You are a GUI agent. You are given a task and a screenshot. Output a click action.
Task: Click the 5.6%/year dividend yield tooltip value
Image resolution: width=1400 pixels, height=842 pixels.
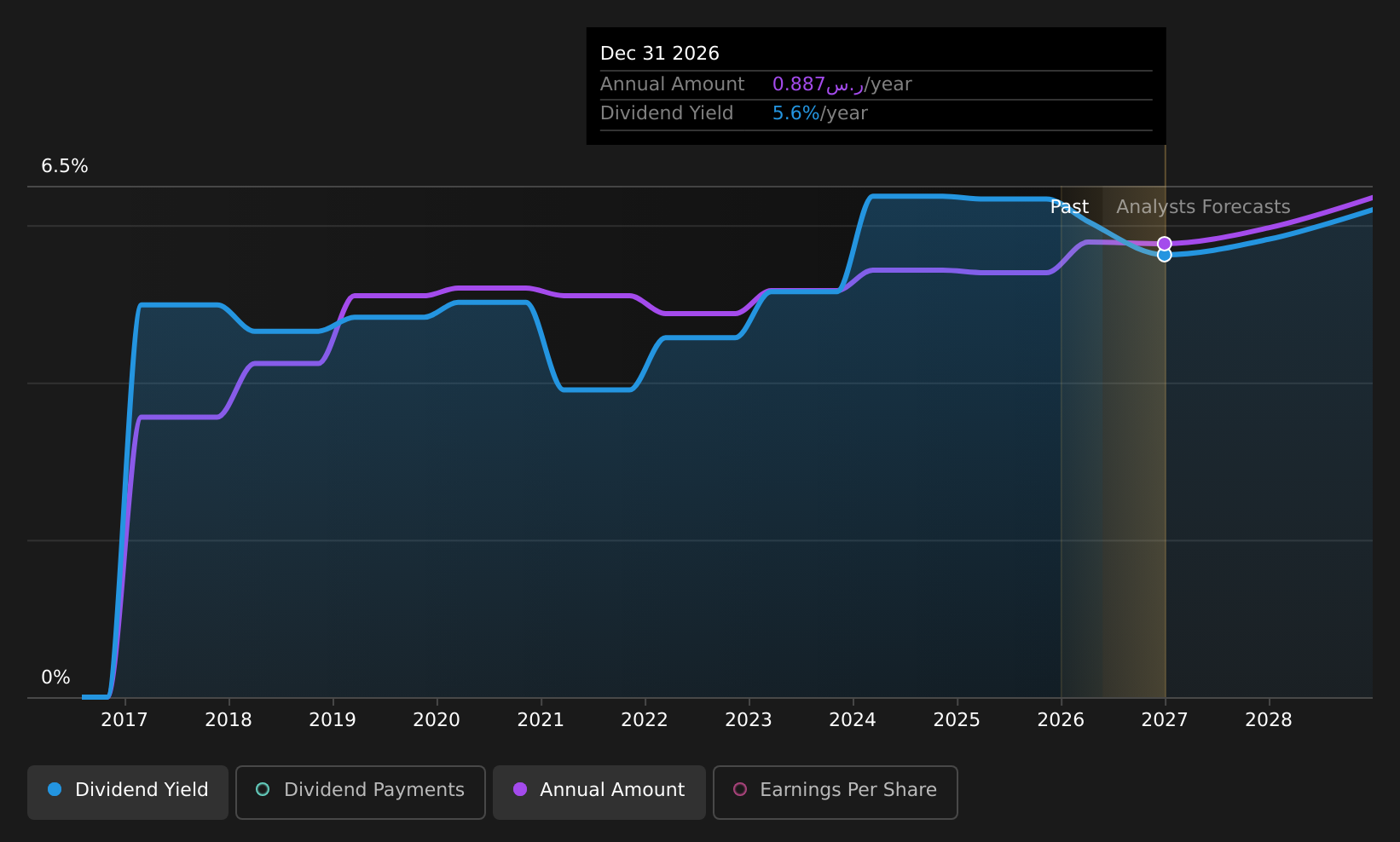pos(820,113)
